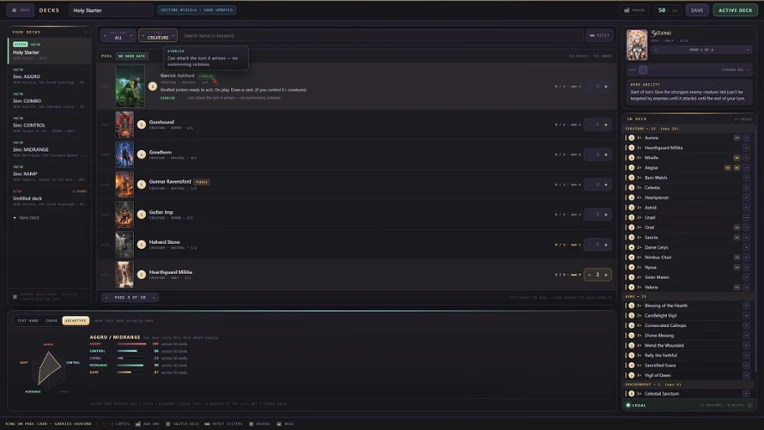
Task: Click the info icon next to Legal status
Action: pos(749,405)
